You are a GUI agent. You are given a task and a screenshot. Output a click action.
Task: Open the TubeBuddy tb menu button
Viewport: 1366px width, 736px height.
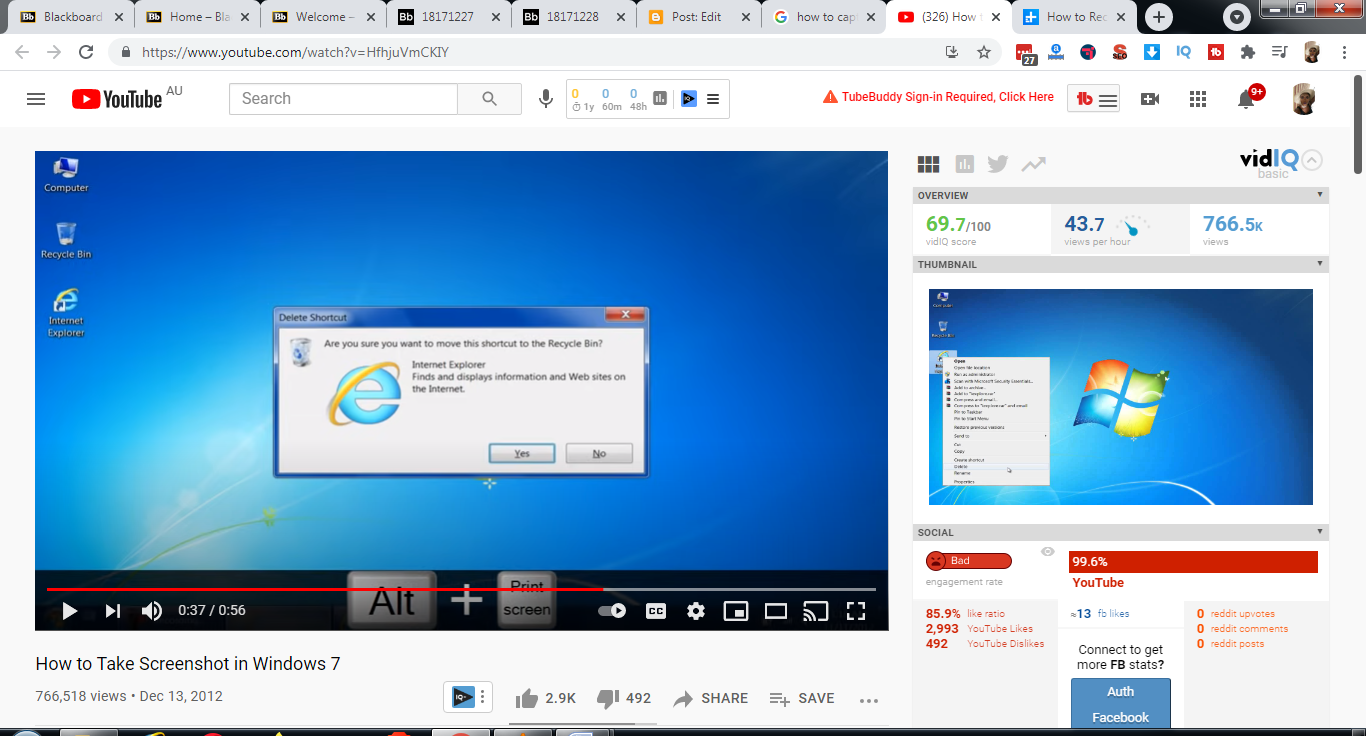coord(1095,99)
